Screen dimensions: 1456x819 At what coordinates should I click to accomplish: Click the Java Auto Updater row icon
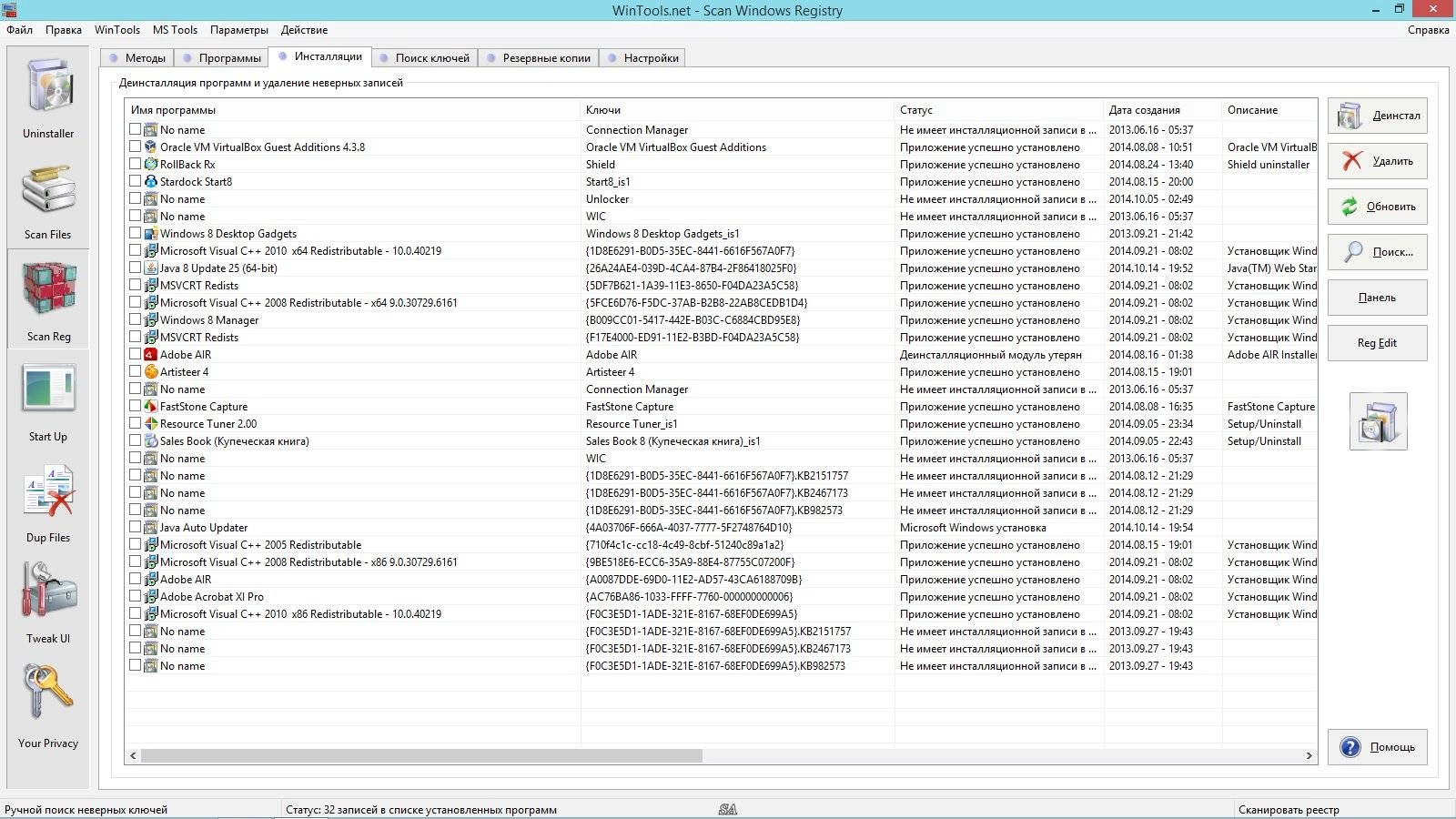(151, 527)
